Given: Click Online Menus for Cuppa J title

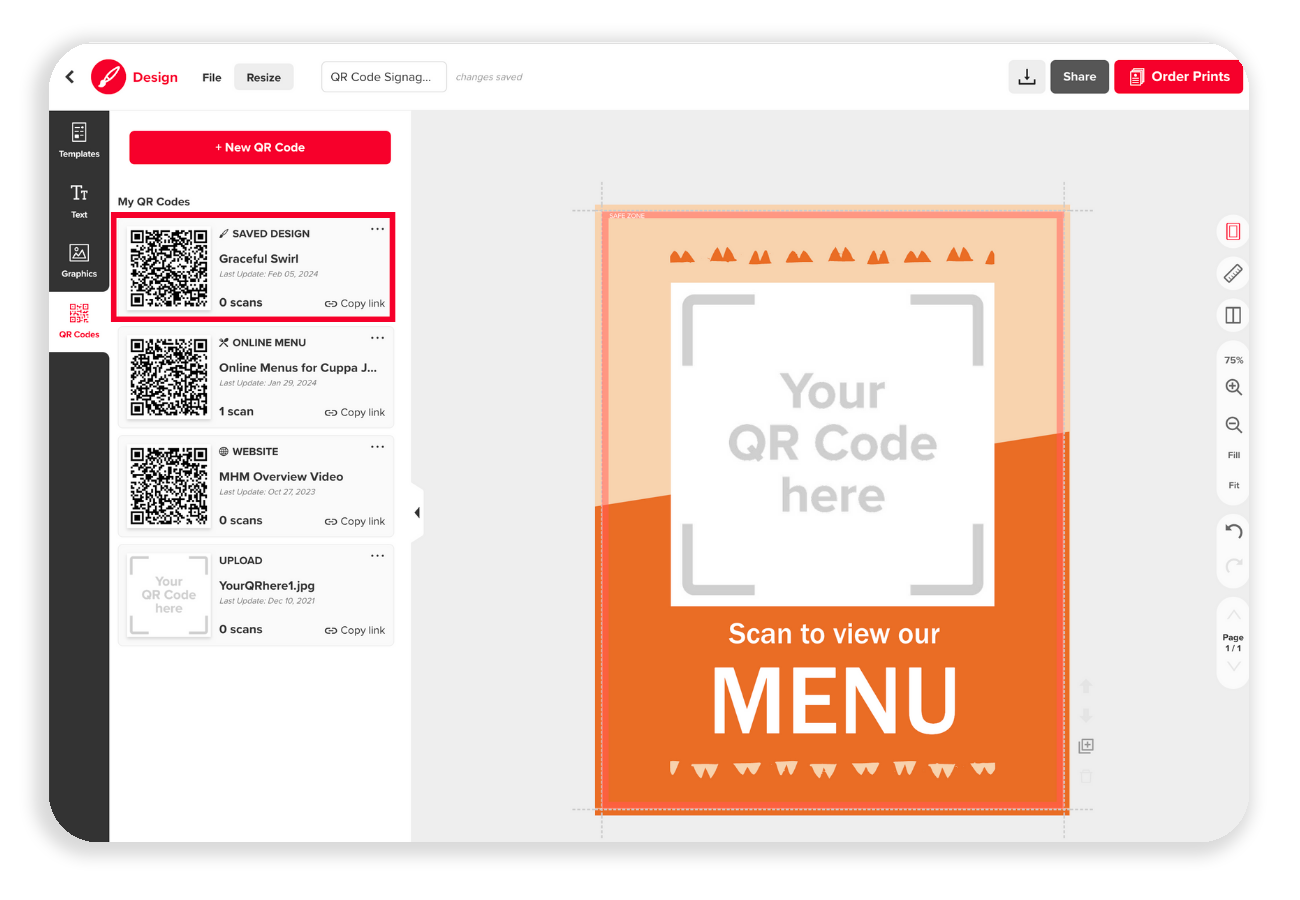Looking at the screenshot, I should (298, 368).
